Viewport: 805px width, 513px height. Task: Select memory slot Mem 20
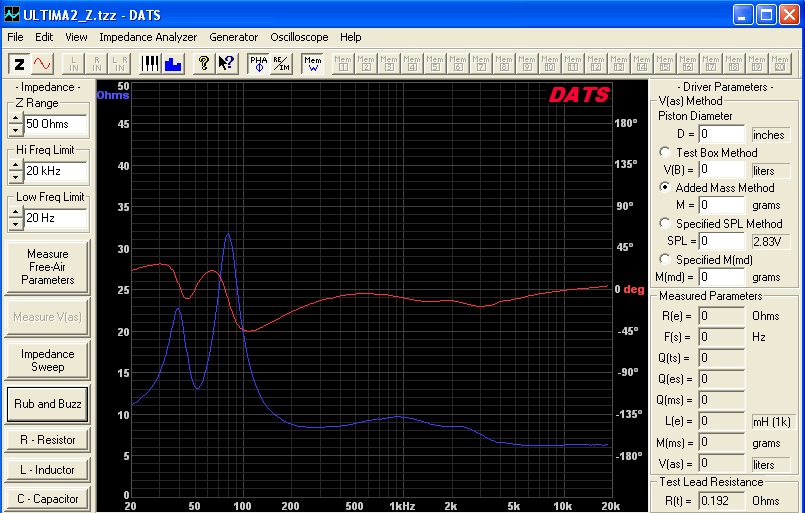(779, 64)
